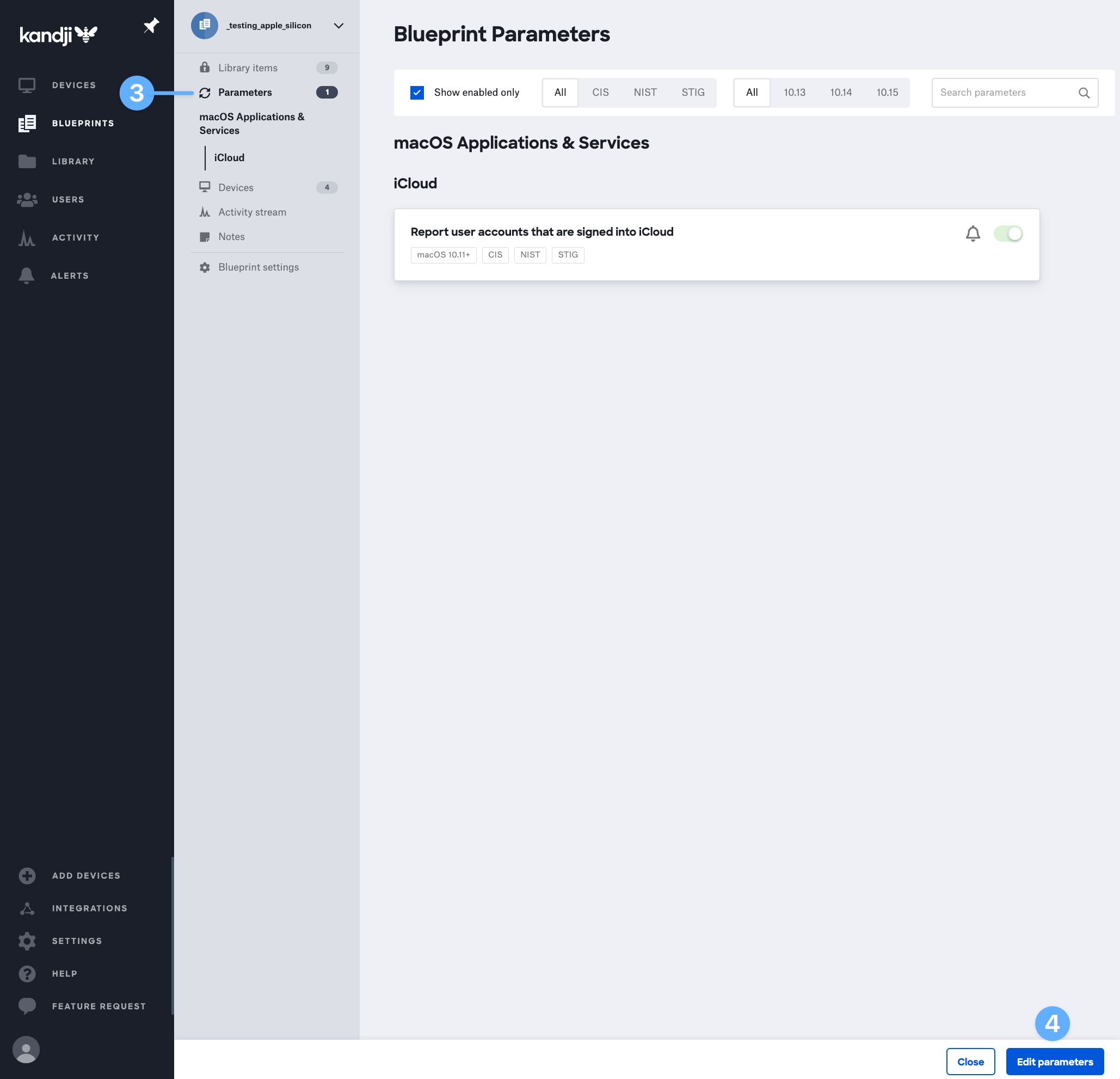Select the 10.14 version filter
1120x1079 pixels.
[x=841, y=92]
